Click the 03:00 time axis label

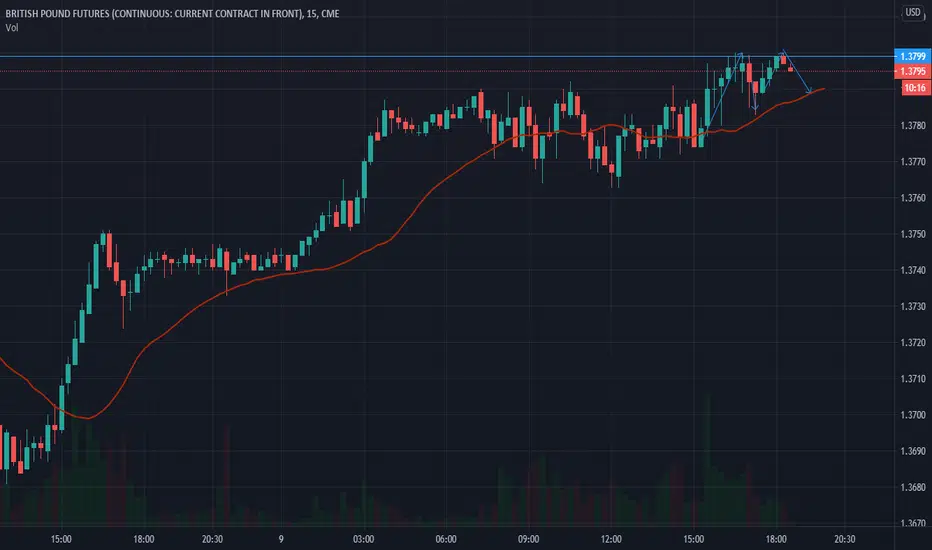364,539
